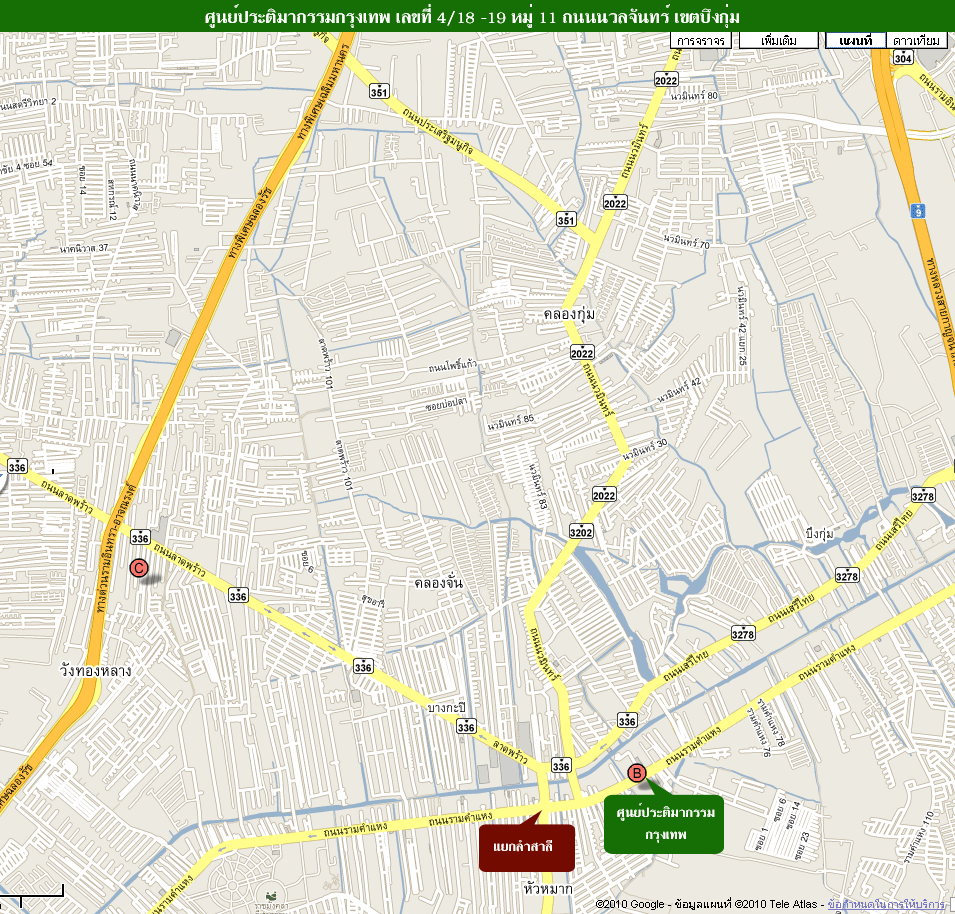
Task: Click the หัวหมาก district label
Action: click(548, 888)
